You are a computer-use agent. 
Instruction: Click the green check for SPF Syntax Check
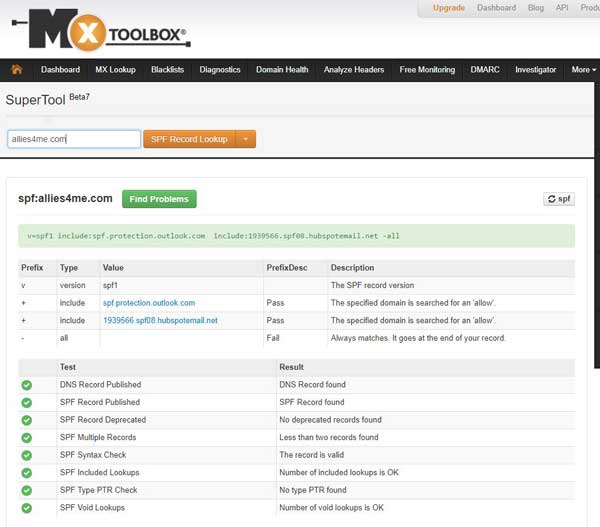click(x=26, y=455)
